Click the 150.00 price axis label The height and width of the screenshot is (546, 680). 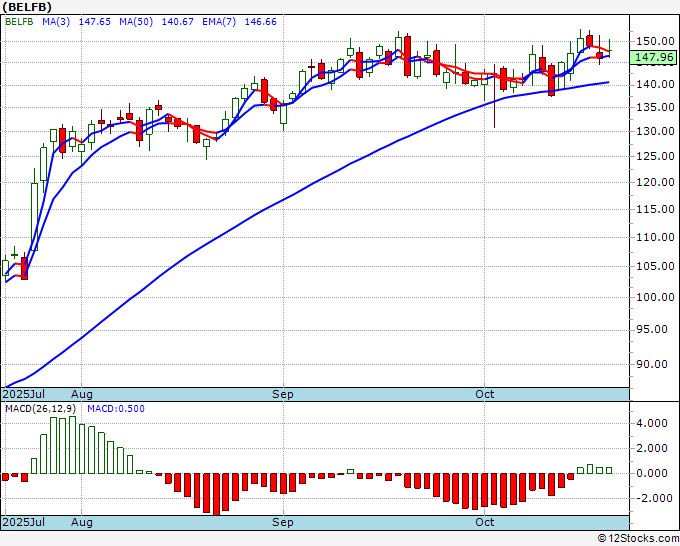point(655,42)
